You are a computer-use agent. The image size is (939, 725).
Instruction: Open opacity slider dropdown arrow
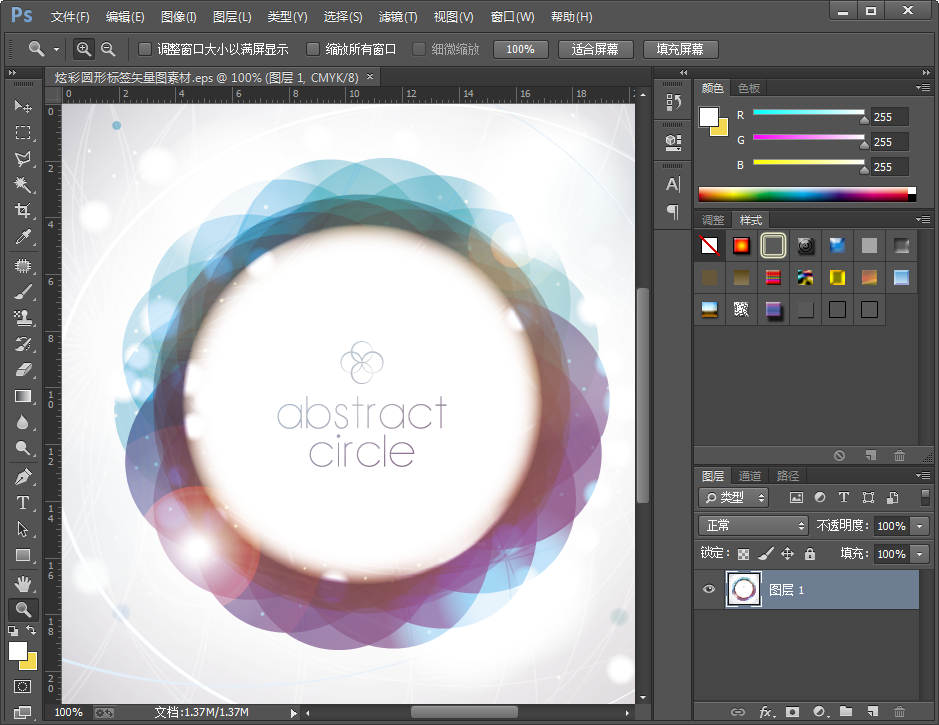[920, 526]
